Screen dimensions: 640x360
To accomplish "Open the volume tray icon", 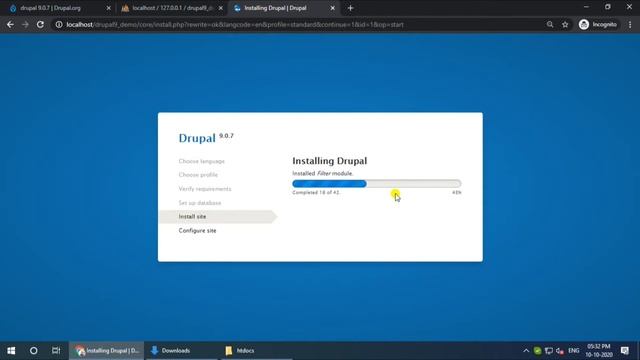I will point(560,351).
